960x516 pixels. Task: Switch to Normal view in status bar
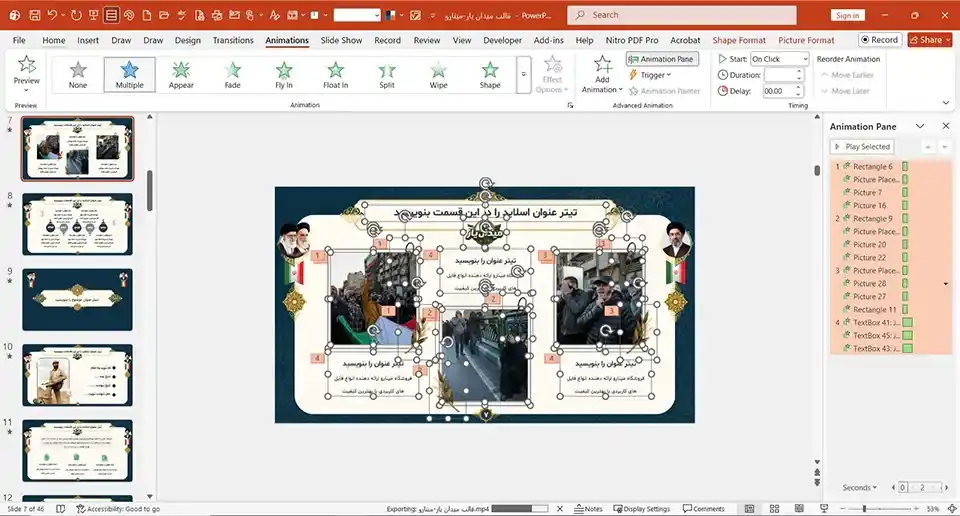coord(749,509)
